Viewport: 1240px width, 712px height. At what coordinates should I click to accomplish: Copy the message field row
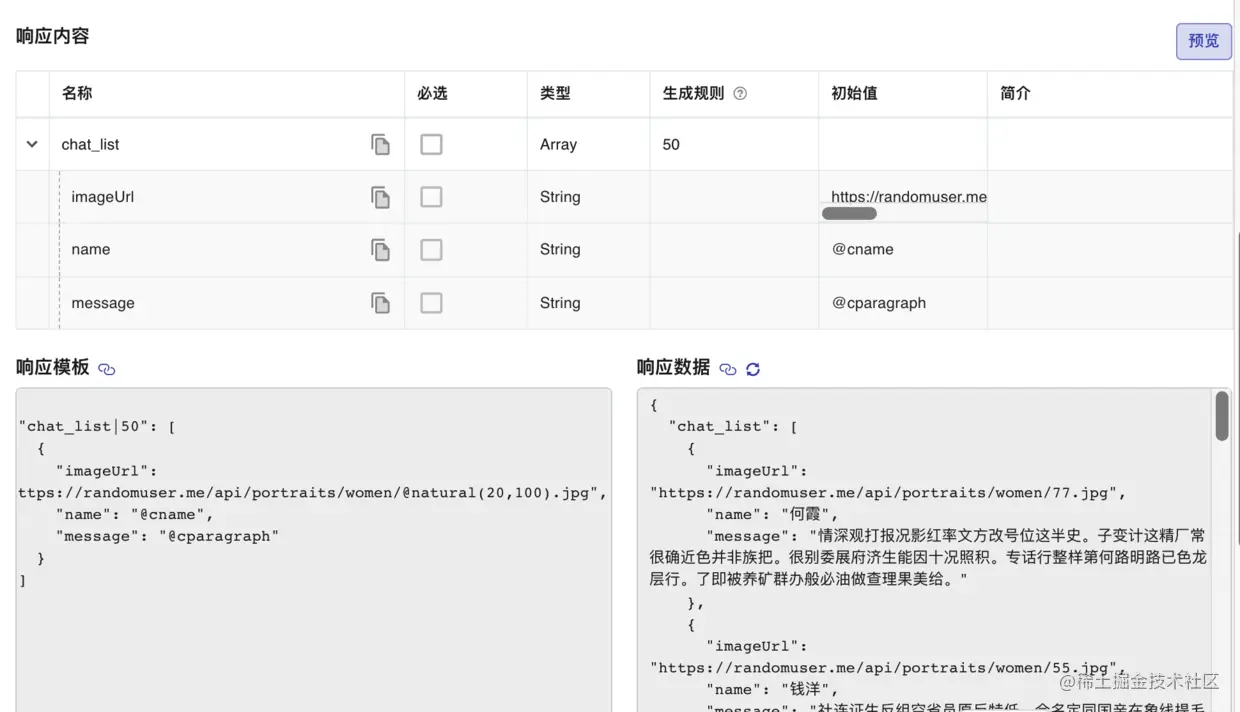coord(380,303)
